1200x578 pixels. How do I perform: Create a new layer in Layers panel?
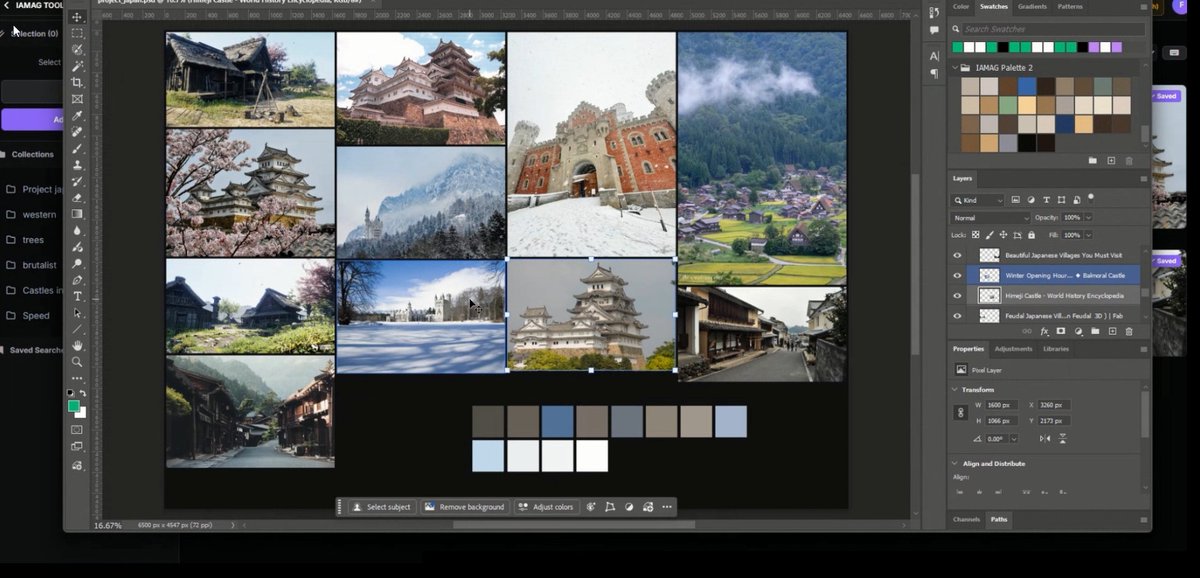[1112, 331]
